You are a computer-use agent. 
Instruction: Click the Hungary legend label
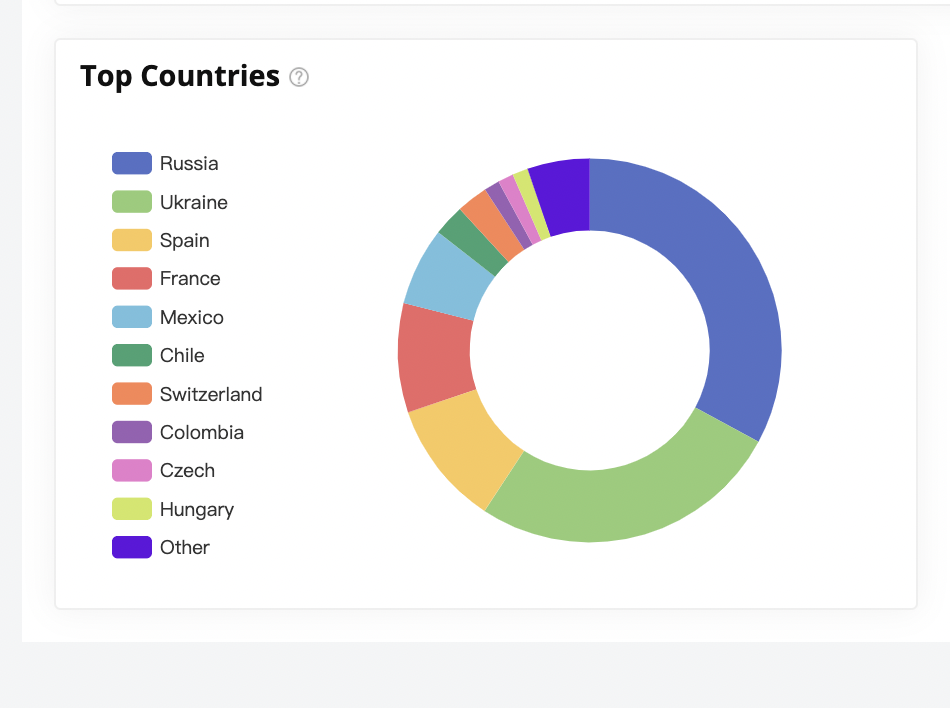[x=197, y=510]
